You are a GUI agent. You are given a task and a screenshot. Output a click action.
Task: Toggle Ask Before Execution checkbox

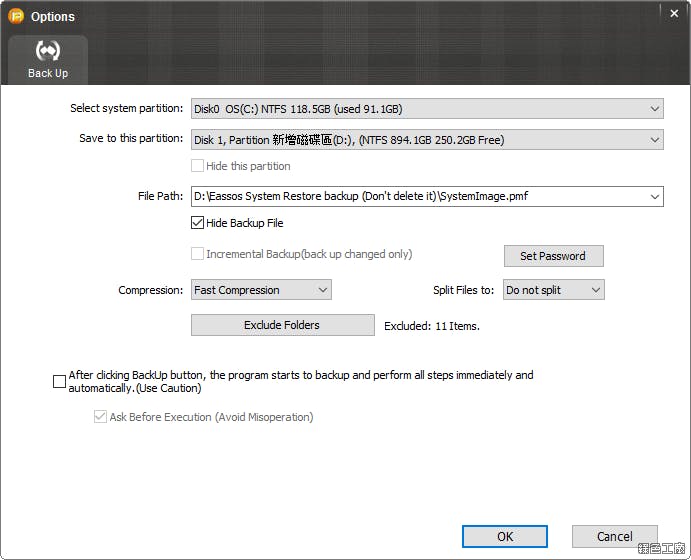[100, 417]
